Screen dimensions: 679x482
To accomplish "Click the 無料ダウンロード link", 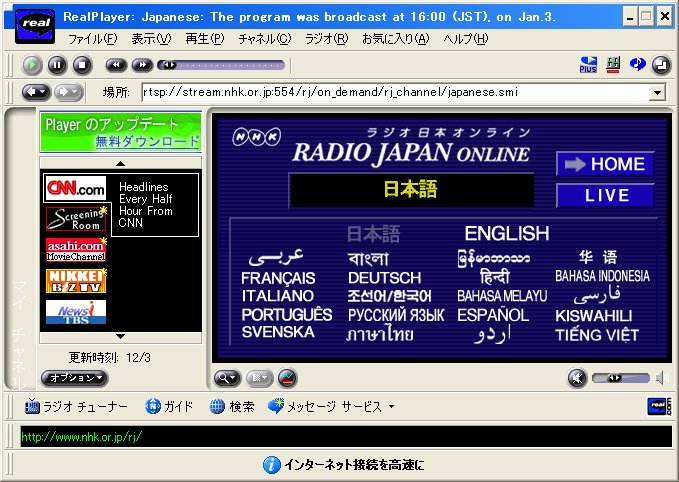I will pos(148,141).
